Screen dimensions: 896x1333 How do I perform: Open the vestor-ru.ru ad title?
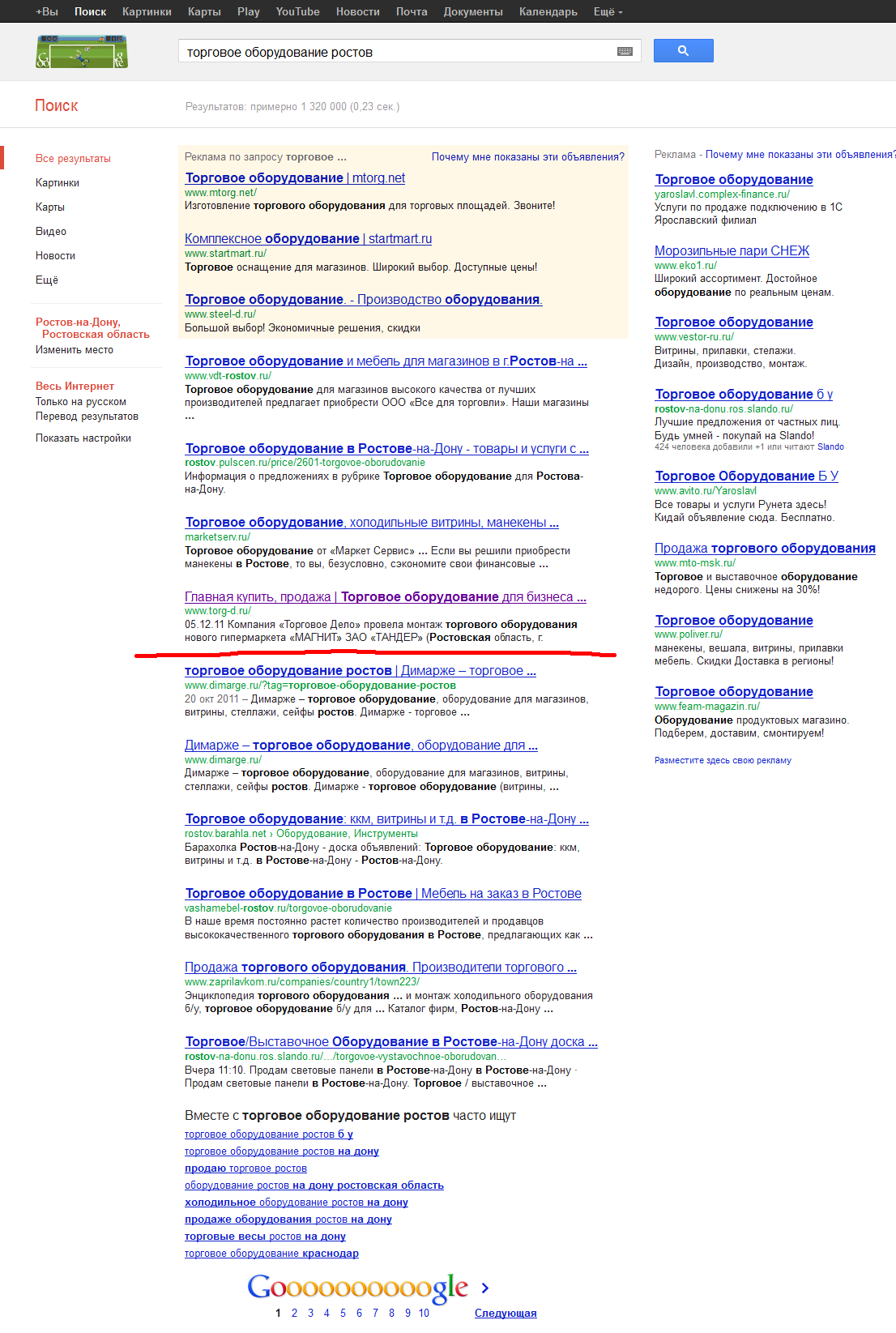pos(734,323)
